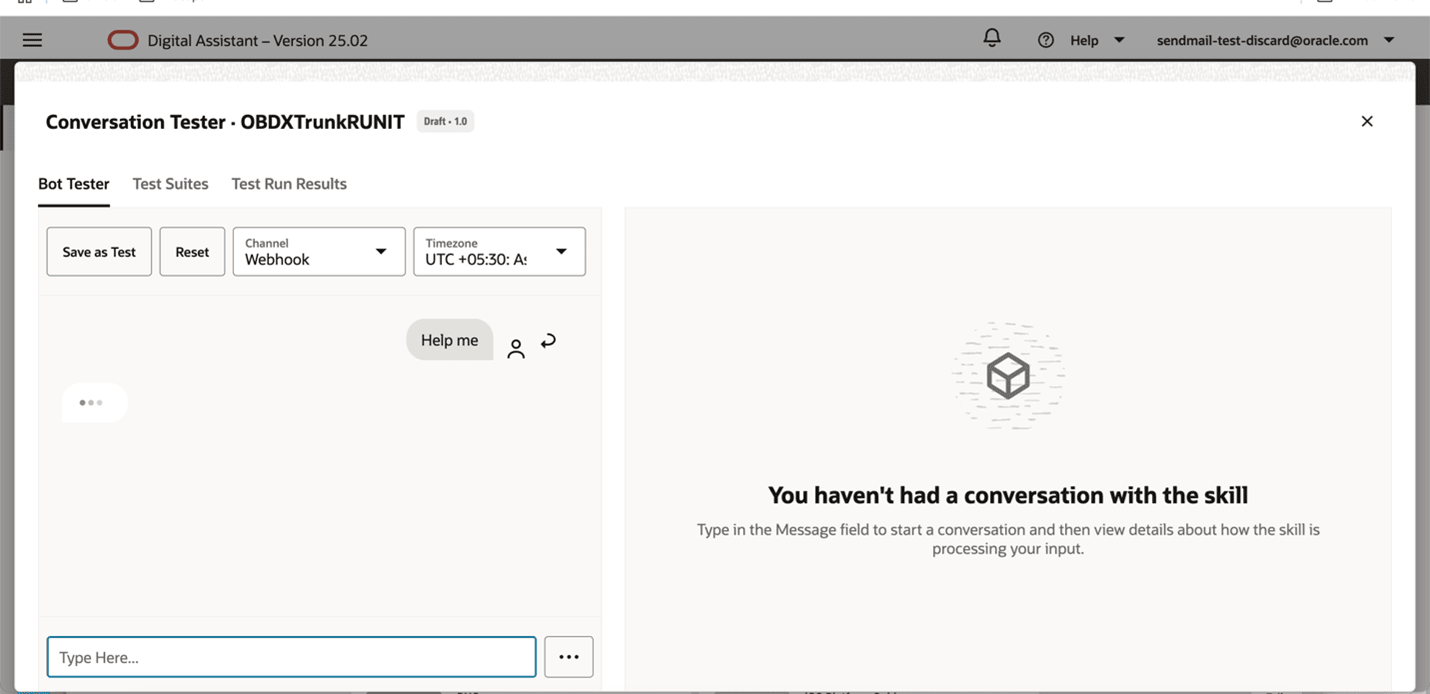
Task: Open the sendmail-test-discard@oracle.com user menu
Action: coord(1275,40)
